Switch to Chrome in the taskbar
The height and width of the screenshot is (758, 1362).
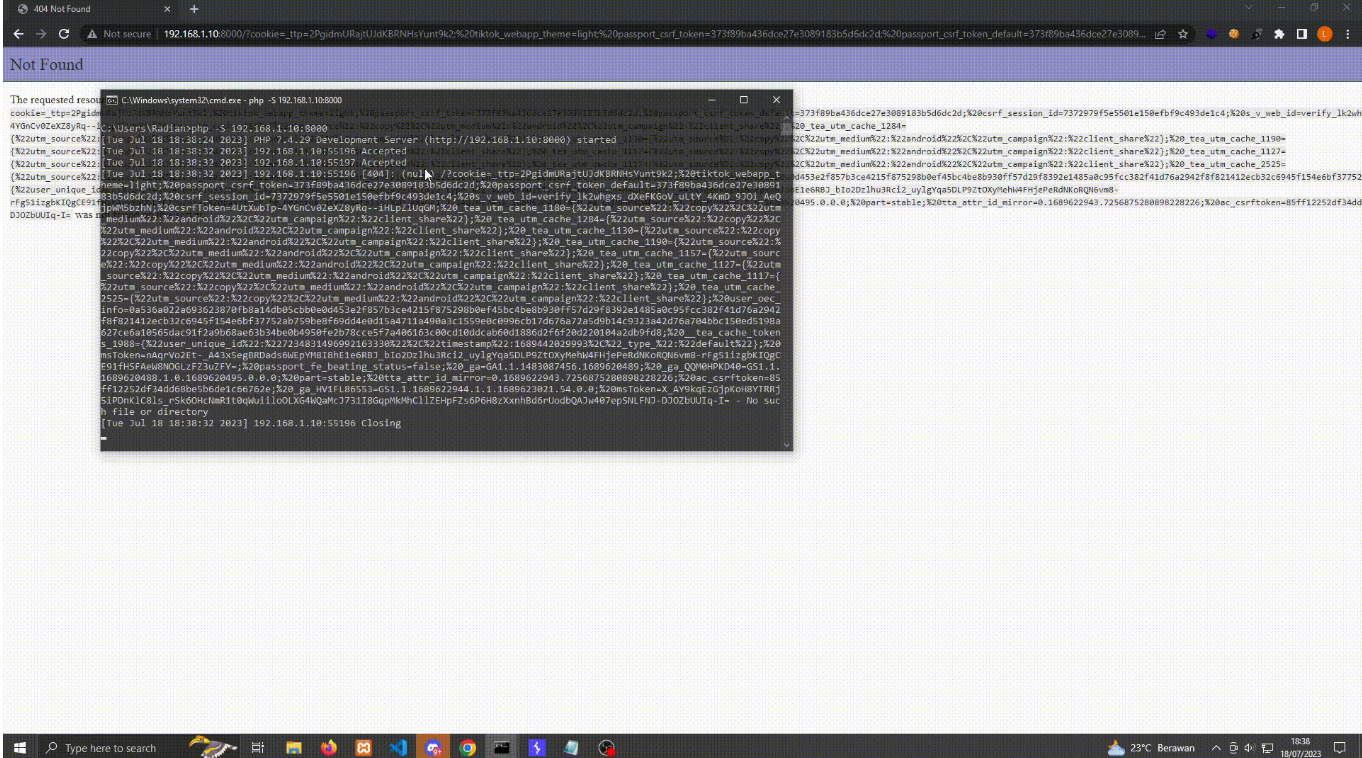[467, 747]
